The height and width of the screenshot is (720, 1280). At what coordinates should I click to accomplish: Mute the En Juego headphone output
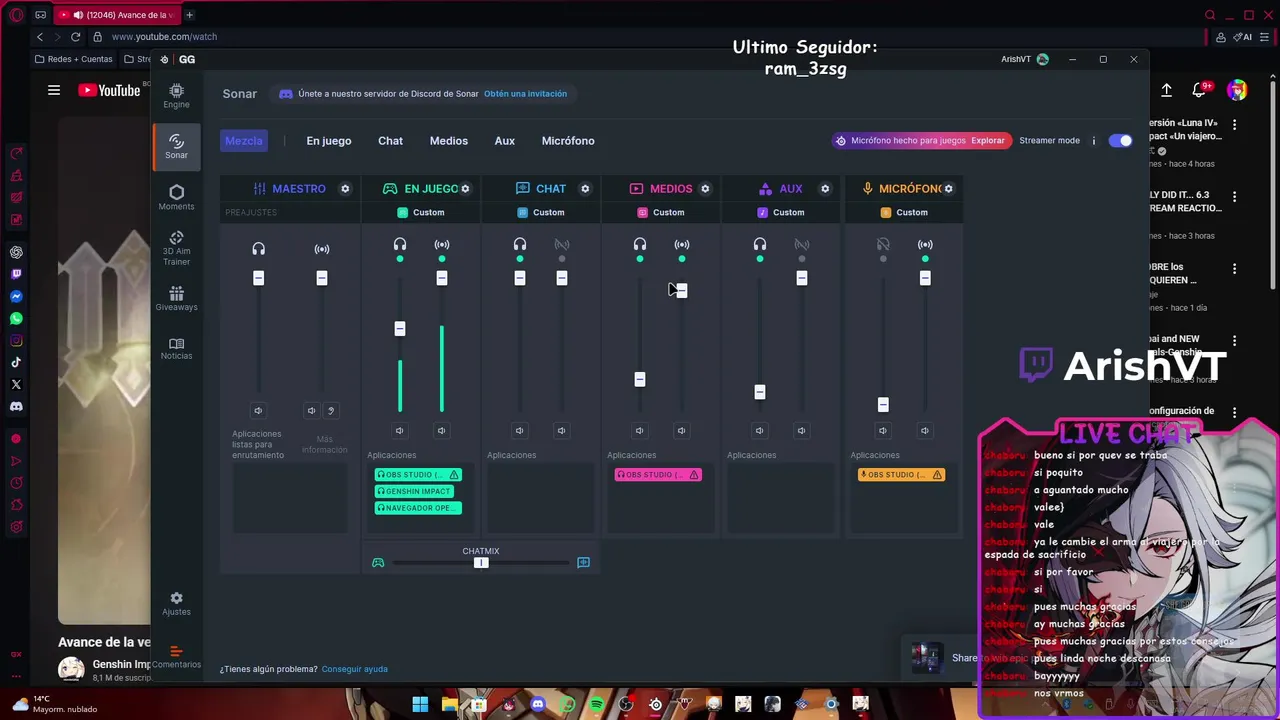click(x=399, y=431)
